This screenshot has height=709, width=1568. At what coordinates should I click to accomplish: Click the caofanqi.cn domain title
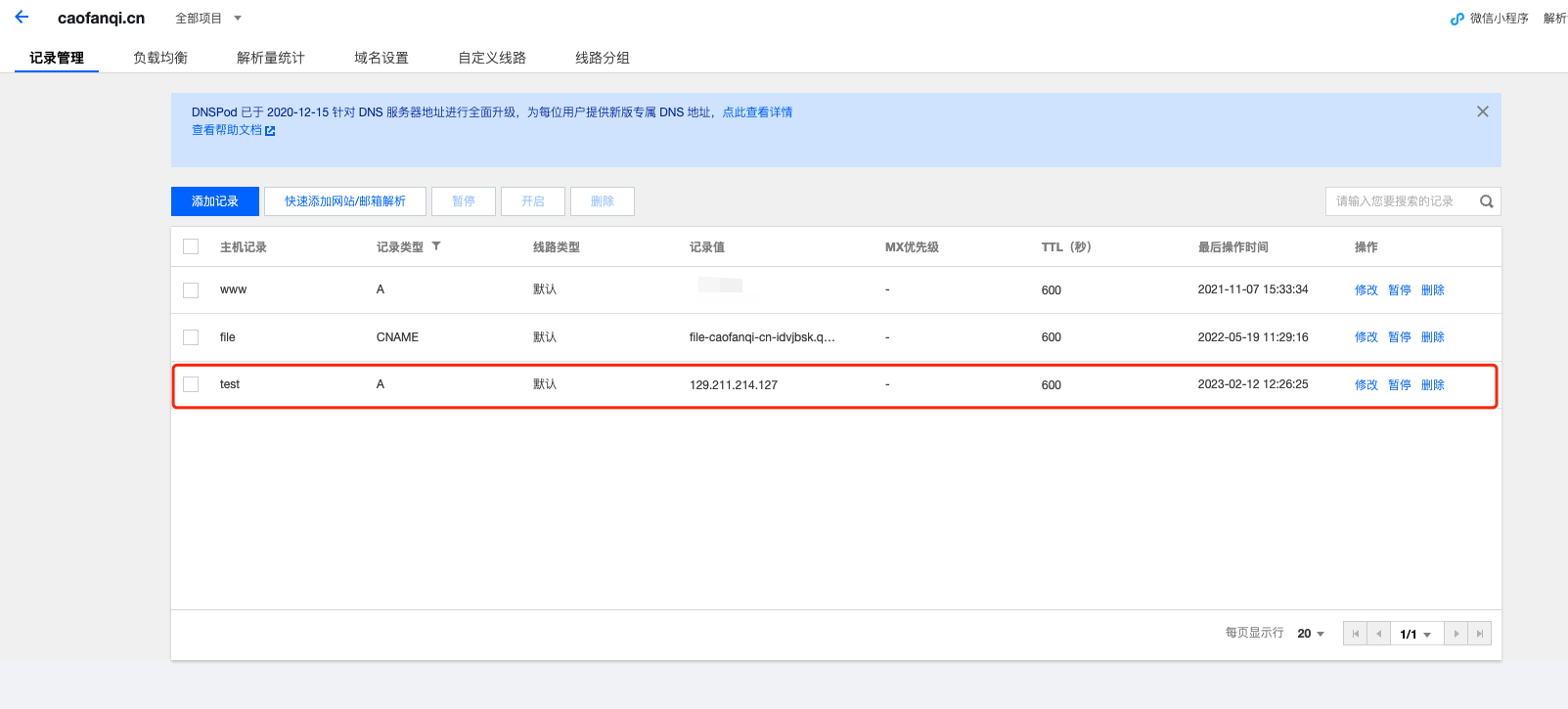click(x=101, y=19)
